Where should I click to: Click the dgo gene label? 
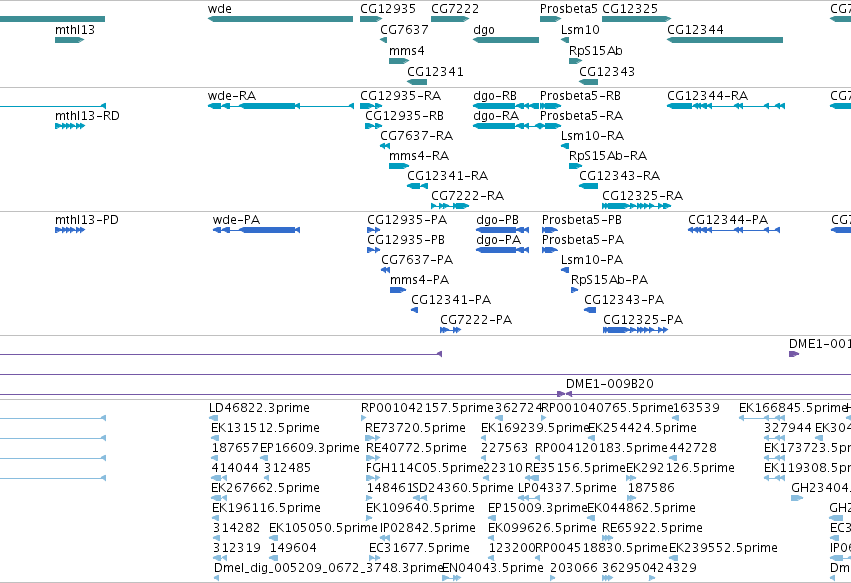coord(484,30)
